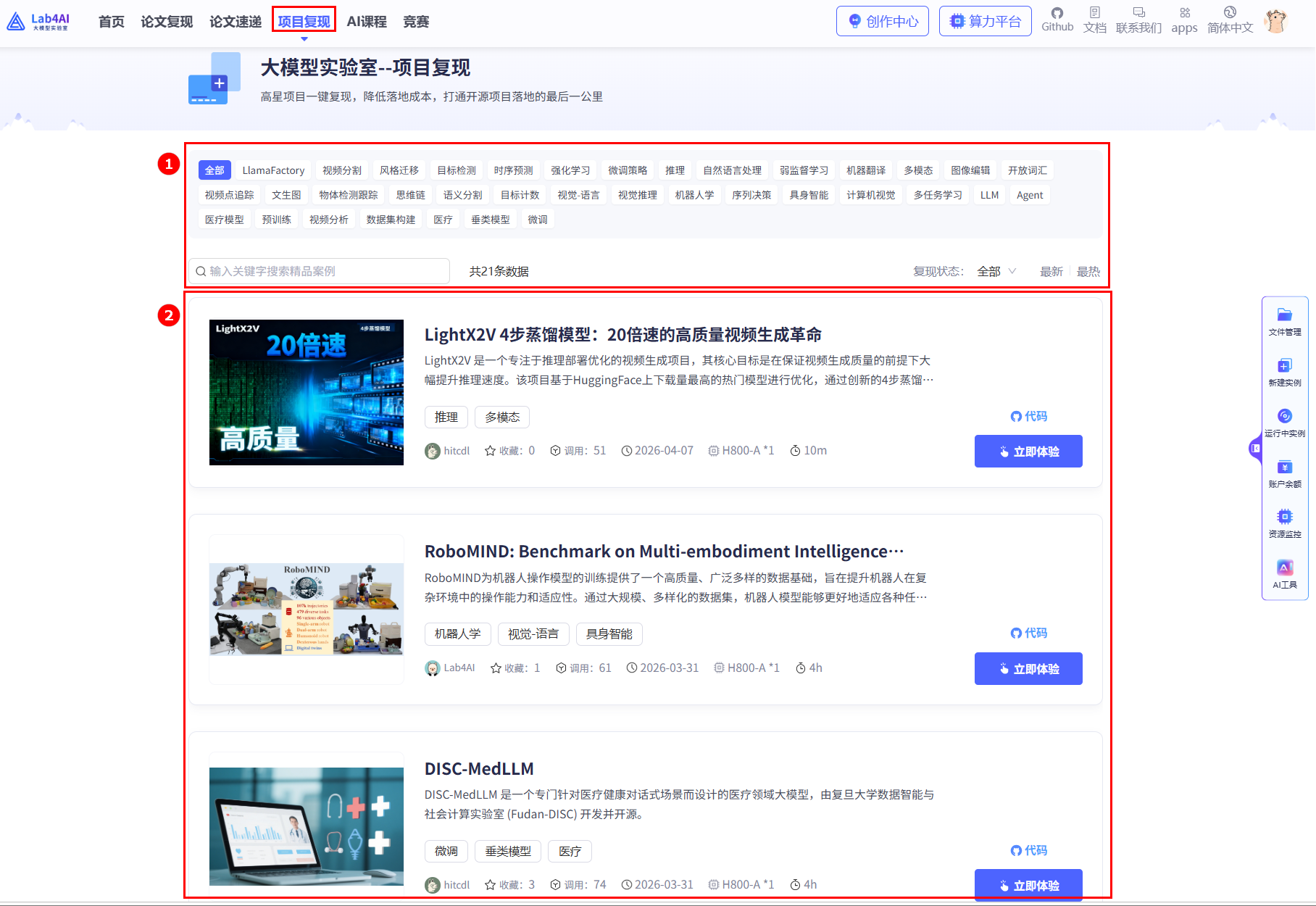Open the LightX2V project thumbnail
Viewport: 1316px width, 906px height.
click(307, 392)
